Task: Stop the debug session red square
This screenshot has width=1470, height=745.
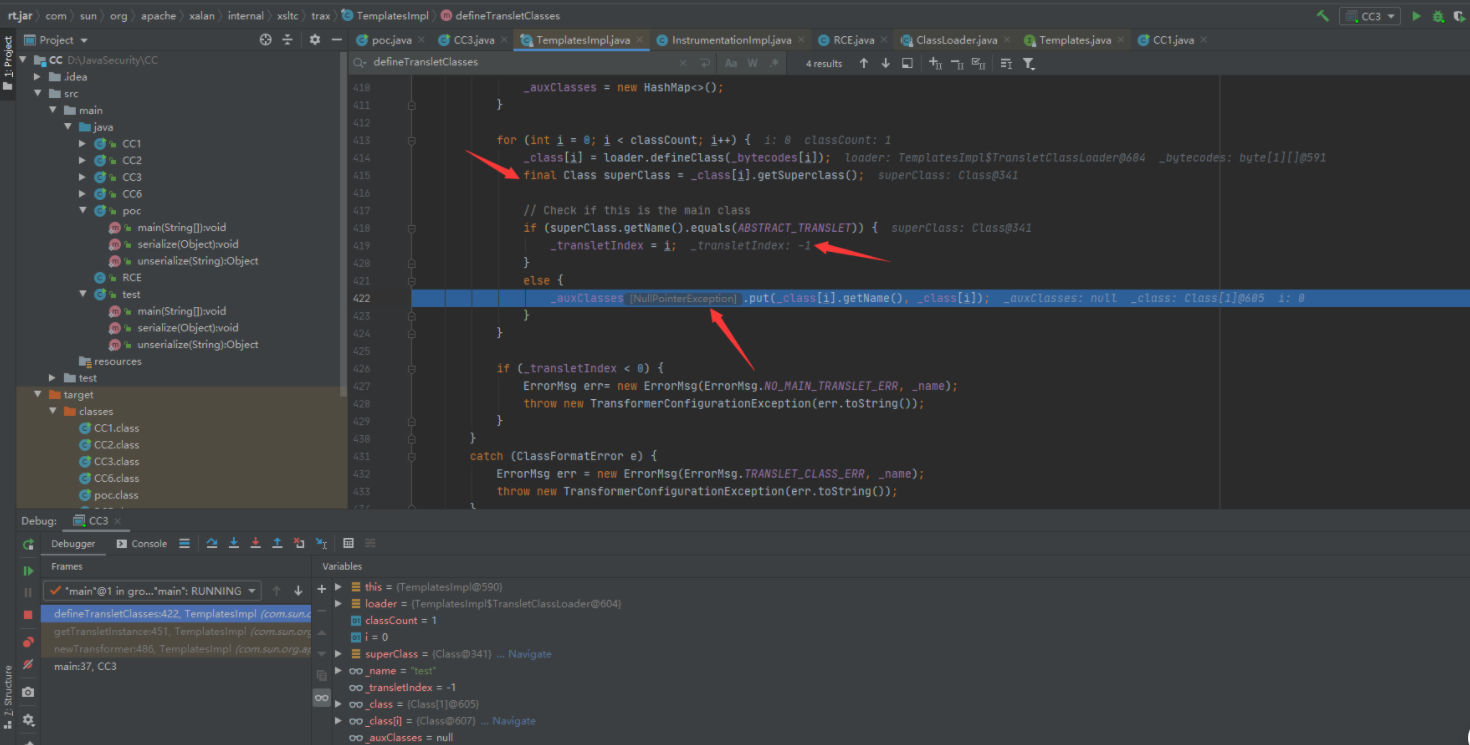Action: pos(28,614)
